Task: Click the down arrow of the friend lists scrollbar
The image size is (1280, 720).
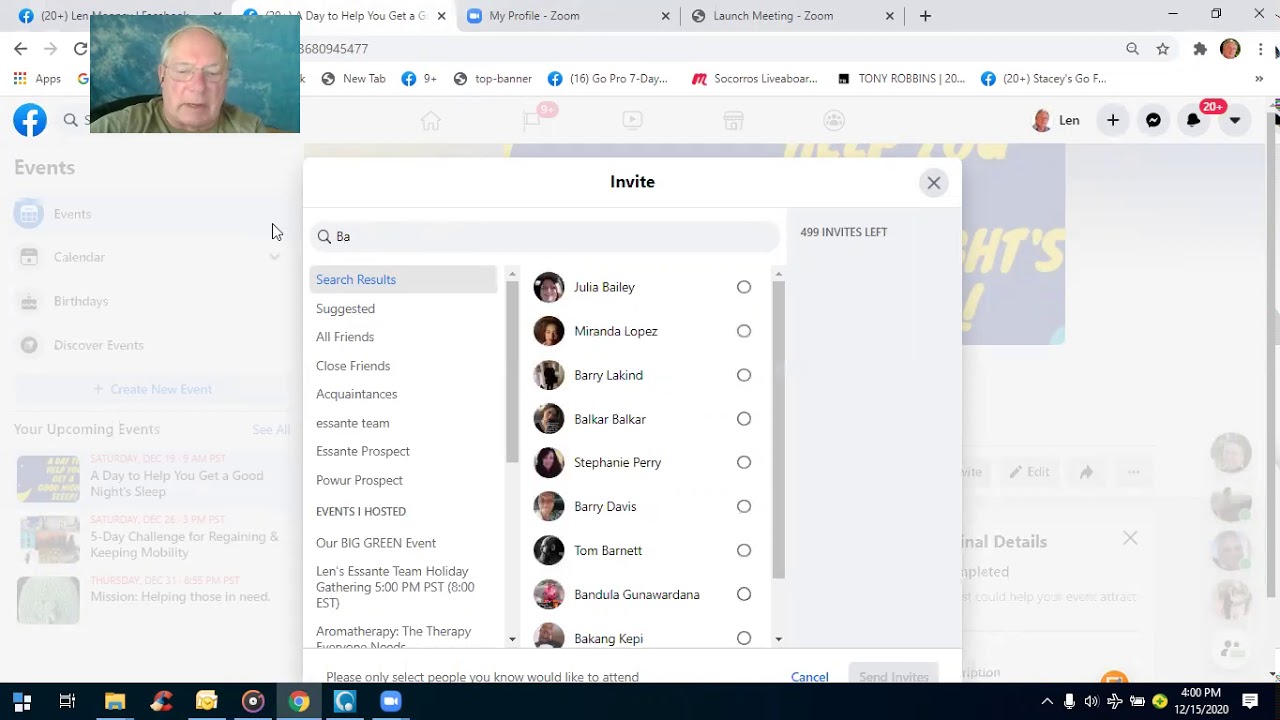Action: pyautogui.click(x=512, y=639)
